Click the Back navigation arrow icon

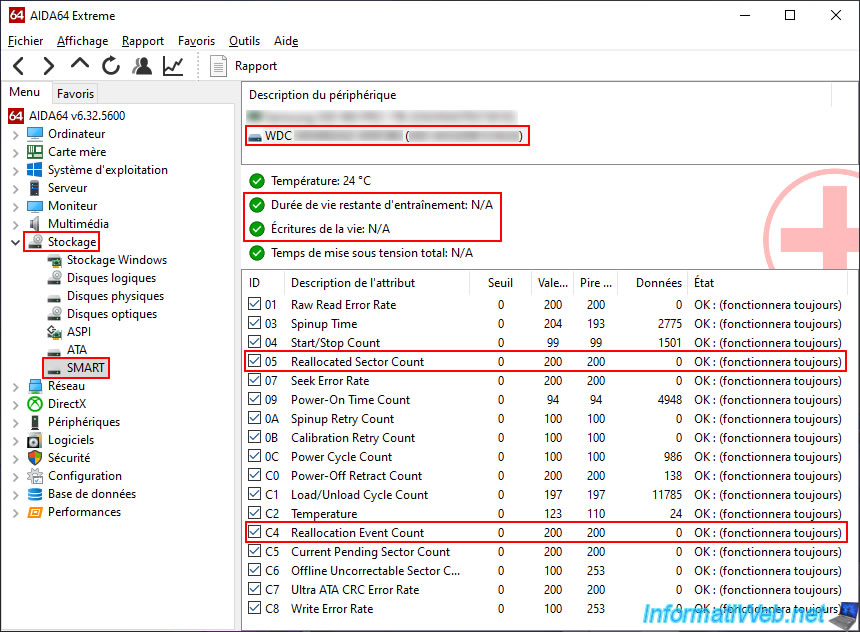pos(19,66)
